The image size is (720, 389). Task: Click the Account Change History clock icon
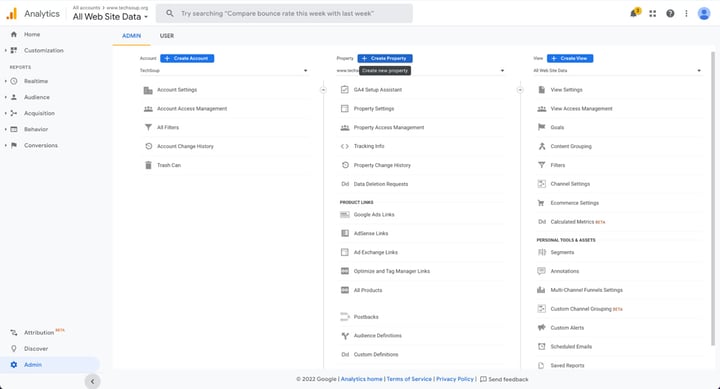(x=148, y=146)
